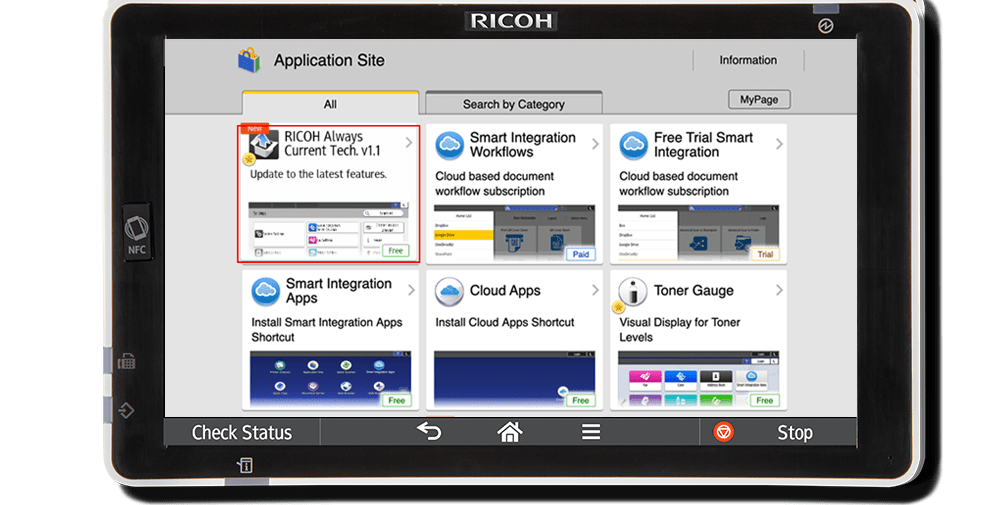This screenshot has width=1000, height=505.
Task: Tap the data-in indicator icon
Action: click(126, 410)
